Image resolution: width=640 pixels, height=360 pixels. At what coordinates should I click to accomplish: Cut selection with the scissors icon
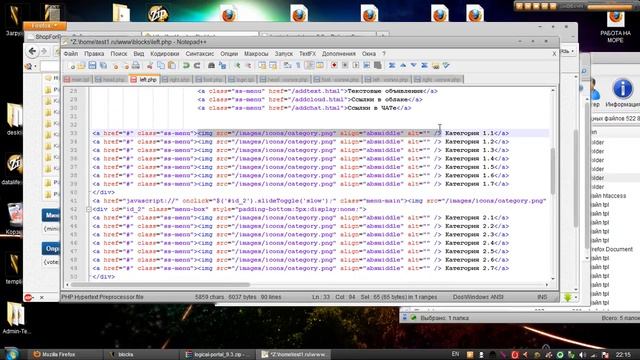point(150,66)
